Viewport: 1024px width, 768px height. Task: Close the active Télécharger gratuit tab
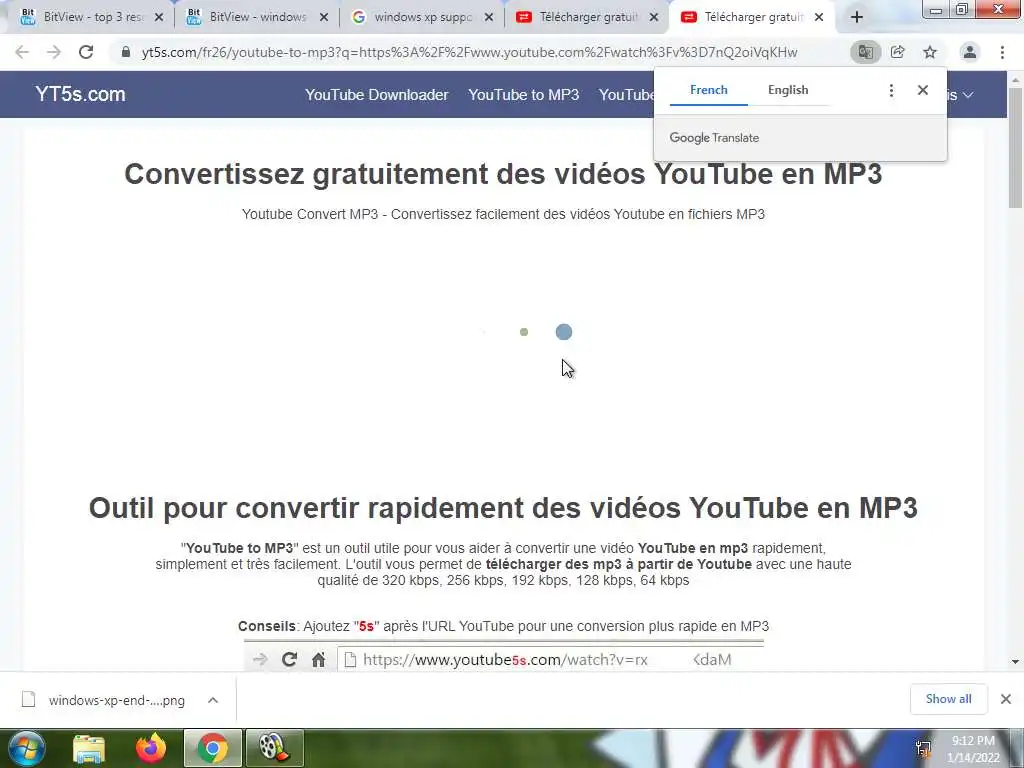[x=819, y=18]
